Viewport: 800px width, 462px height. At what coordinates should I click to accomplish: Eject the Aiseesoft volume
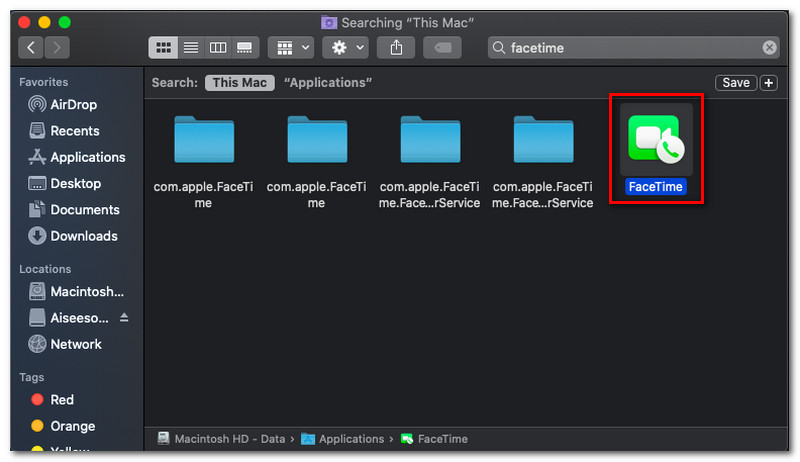click(x=124, y=318)
